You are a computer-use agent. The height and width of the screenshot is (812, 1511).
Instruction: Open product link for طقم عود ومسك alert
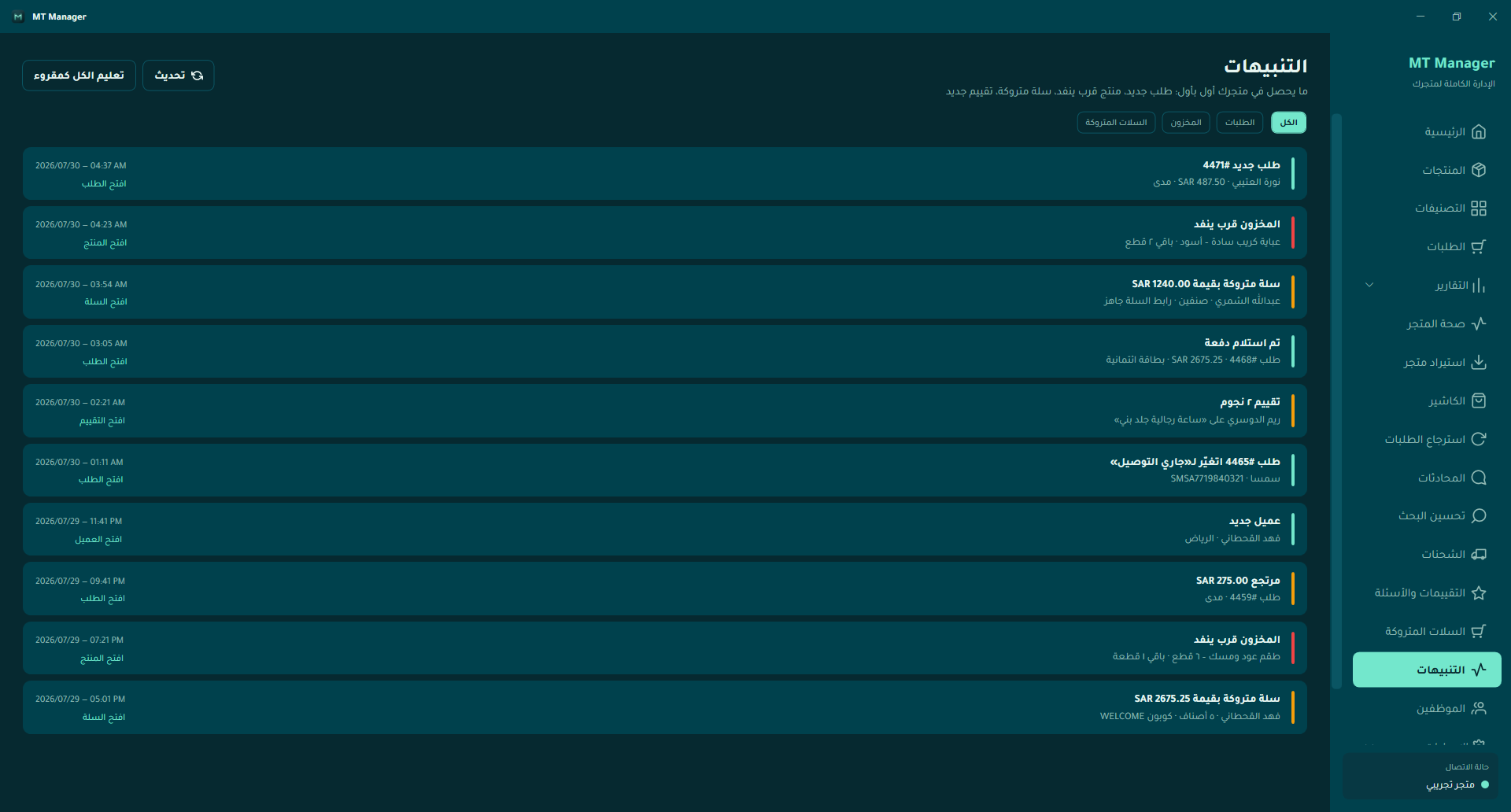pos(102,658)
